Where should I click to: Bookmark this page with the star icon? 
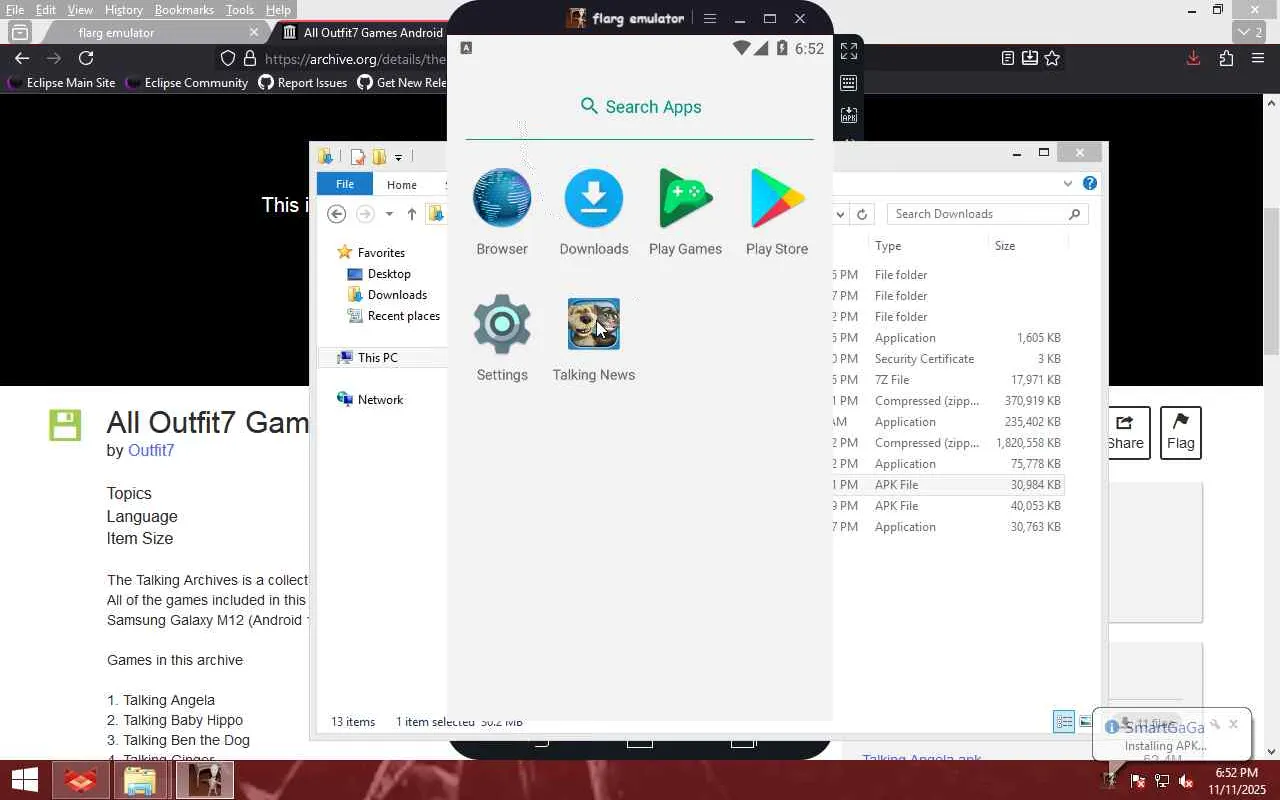[1052, 58]
